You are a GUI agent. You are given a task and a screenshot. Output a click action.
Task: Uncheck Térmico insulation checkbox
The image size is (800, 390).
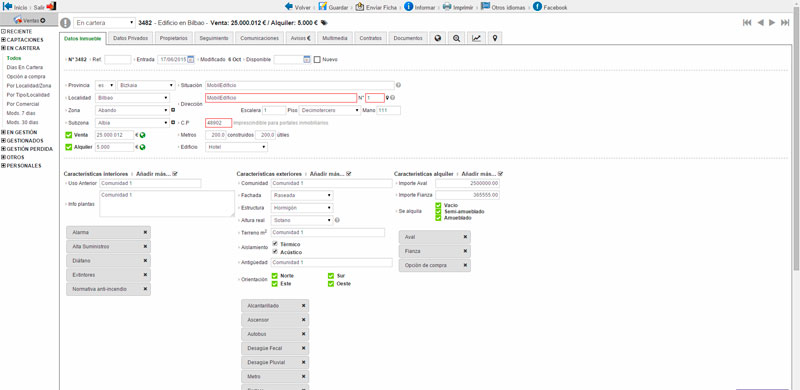click(275, 244)
